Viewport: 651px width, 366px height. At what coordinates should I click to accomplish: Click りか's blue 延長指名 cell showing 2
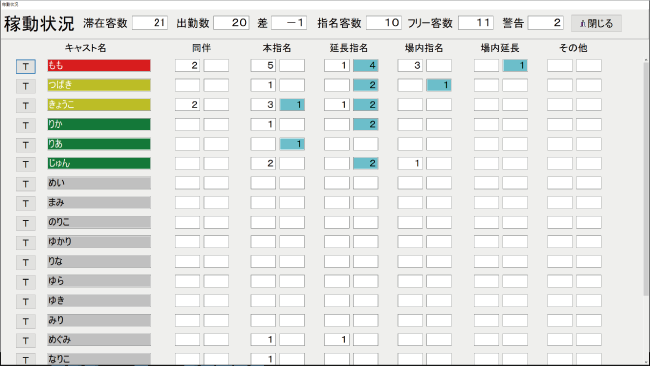[x=365, y=124]
